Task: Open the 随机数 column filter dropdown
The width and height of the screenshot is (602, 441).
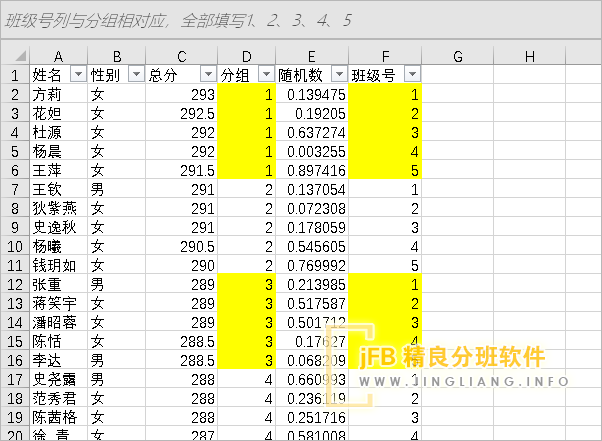Action: 339,74
